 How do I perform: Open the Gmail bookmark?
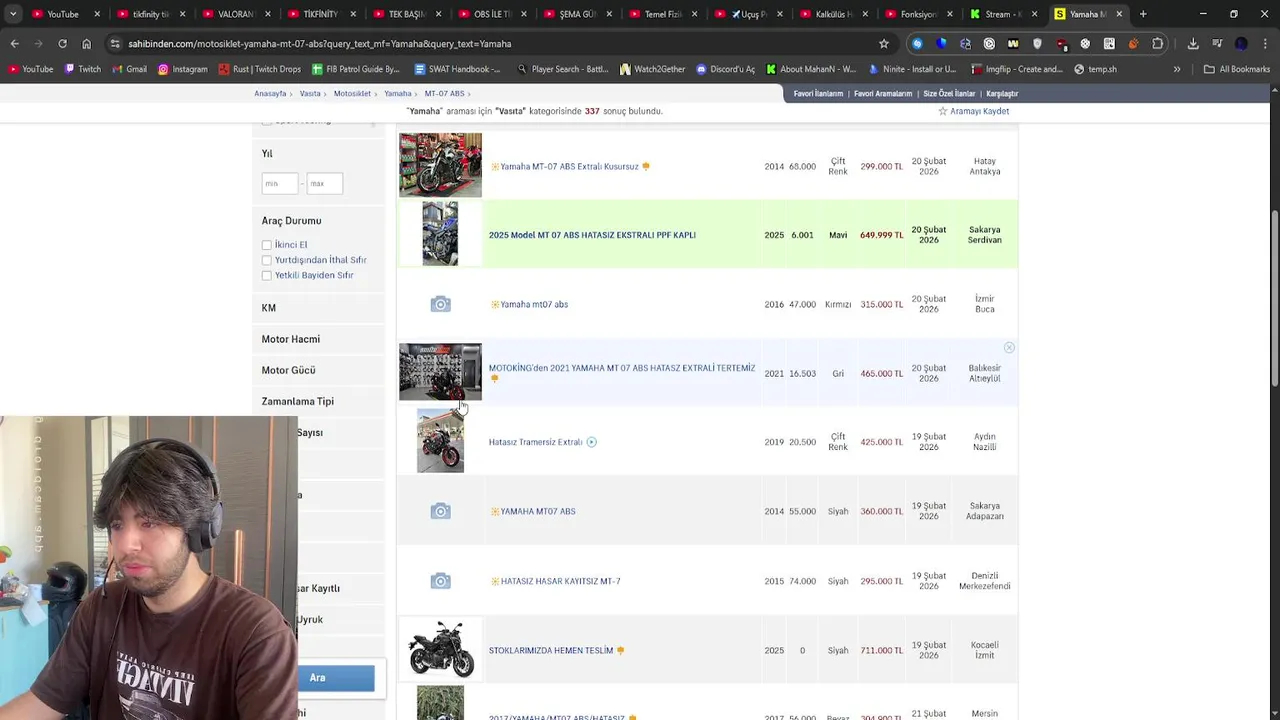coord(129,69)
